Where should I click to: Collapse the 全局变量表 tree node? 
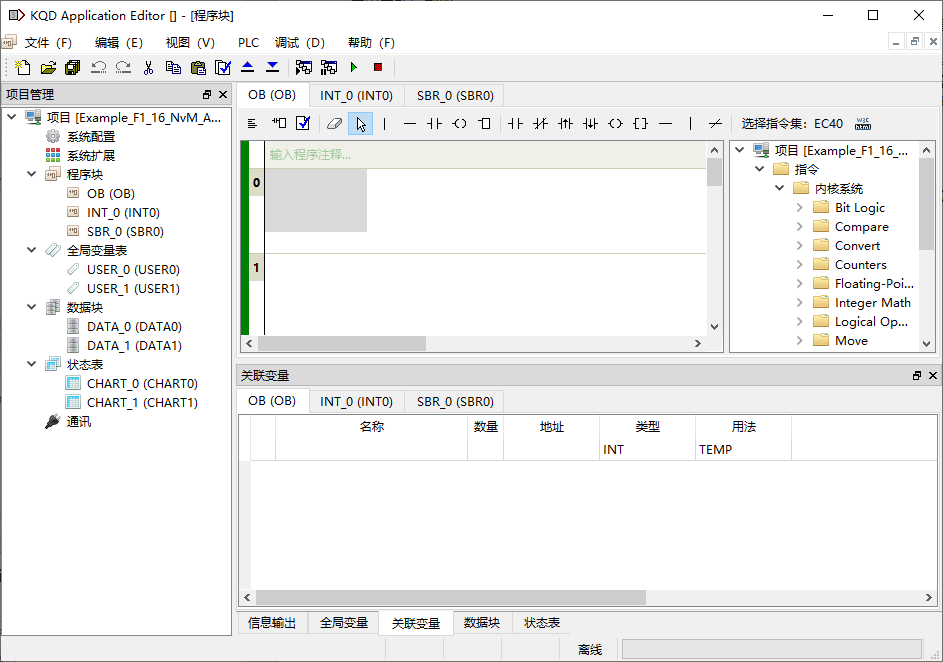[x=31, y=250]
